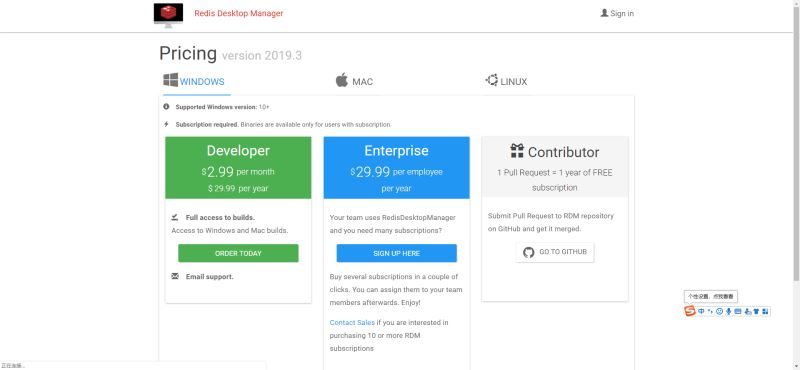The height and width of the screenshot is (370, 800).
Task: Switch to the MAC pricing tab
Action: [x=354, y=81]
